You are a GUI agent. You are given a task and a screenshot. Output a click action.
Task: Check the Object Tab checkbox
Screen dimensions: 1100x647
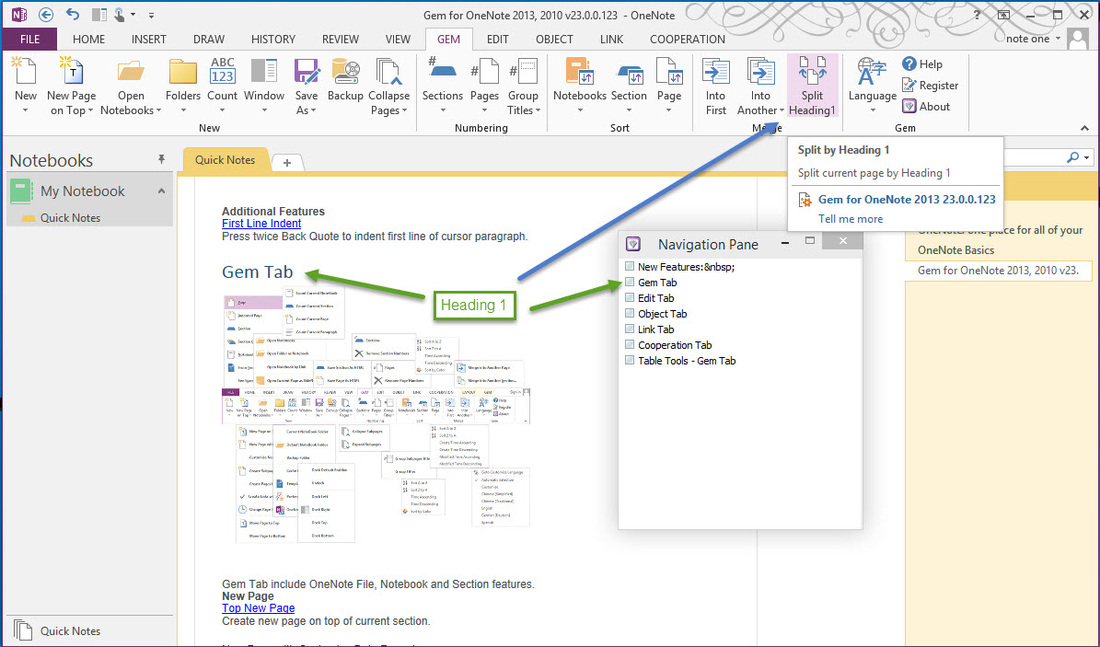pos(629,313)
